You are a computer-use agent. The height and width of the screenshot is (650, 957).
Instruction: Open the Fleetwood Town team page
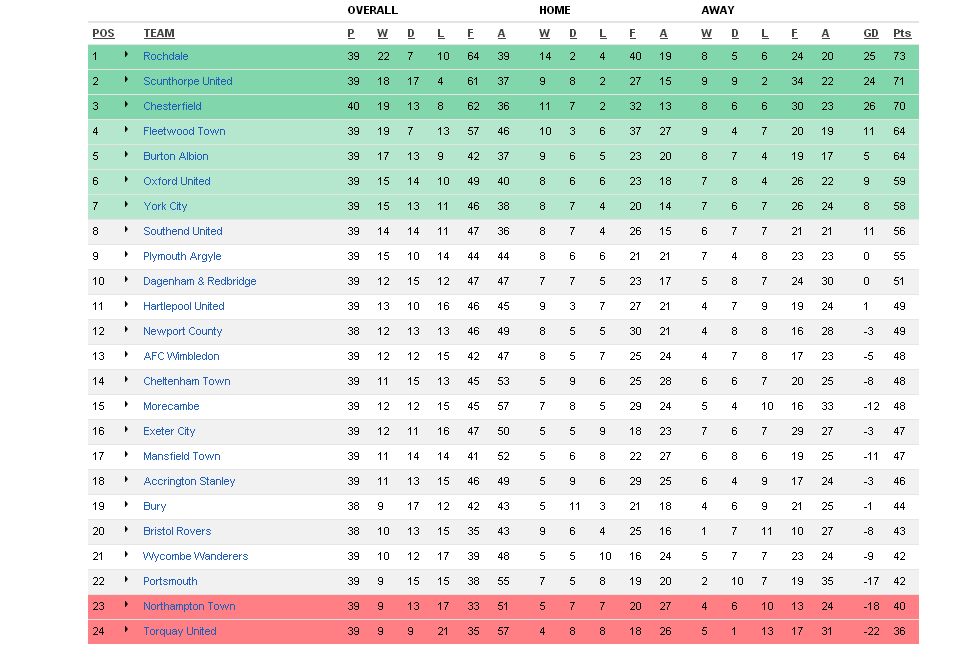pos(184,131)
